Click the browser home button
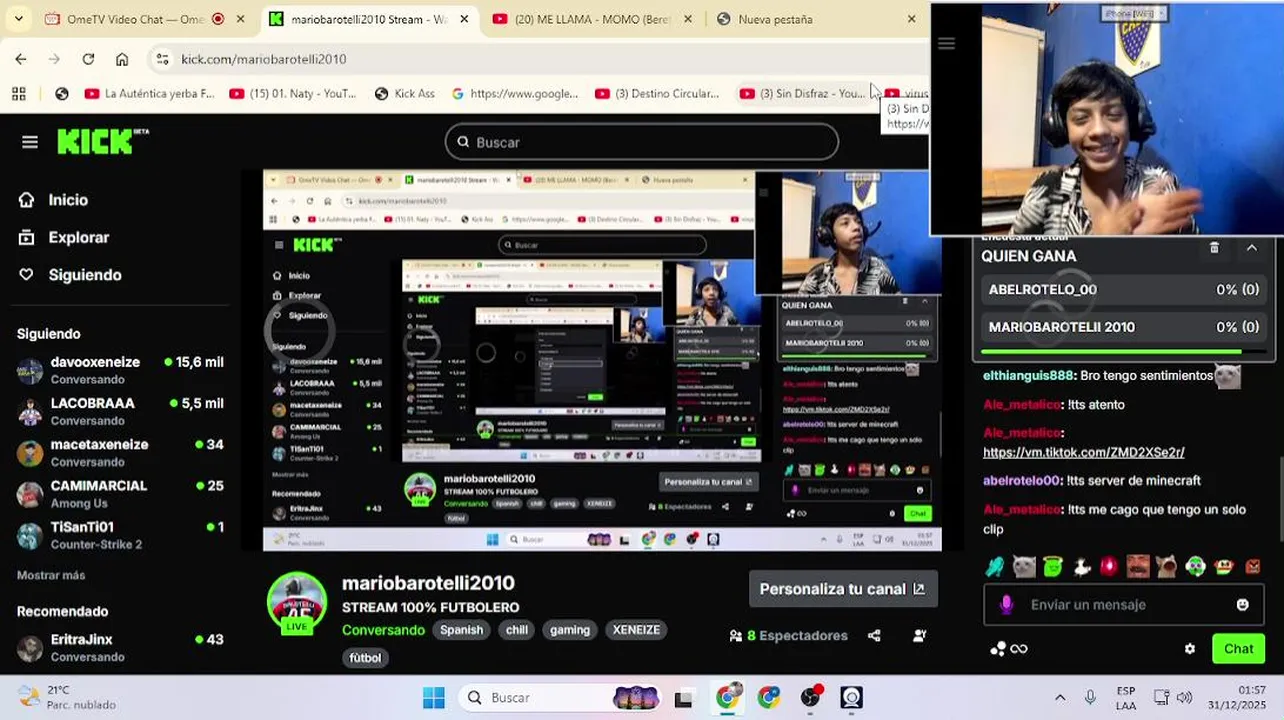This screenshot has height=720, width=1284. (x=122, y=59)
